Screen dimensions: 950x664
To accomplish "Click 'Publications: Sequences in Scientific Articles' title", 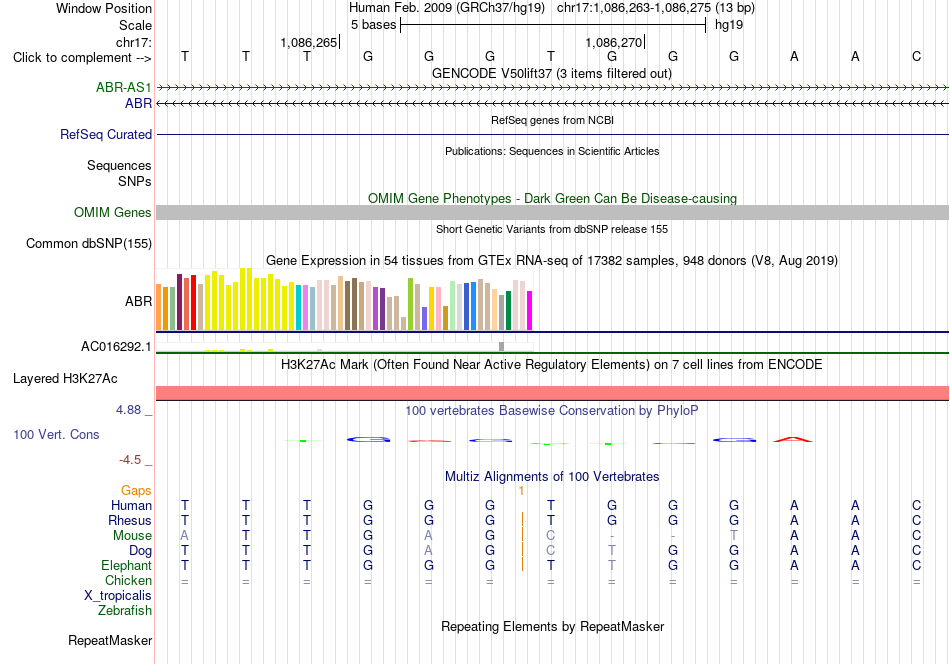I will (x=552, y=151).
